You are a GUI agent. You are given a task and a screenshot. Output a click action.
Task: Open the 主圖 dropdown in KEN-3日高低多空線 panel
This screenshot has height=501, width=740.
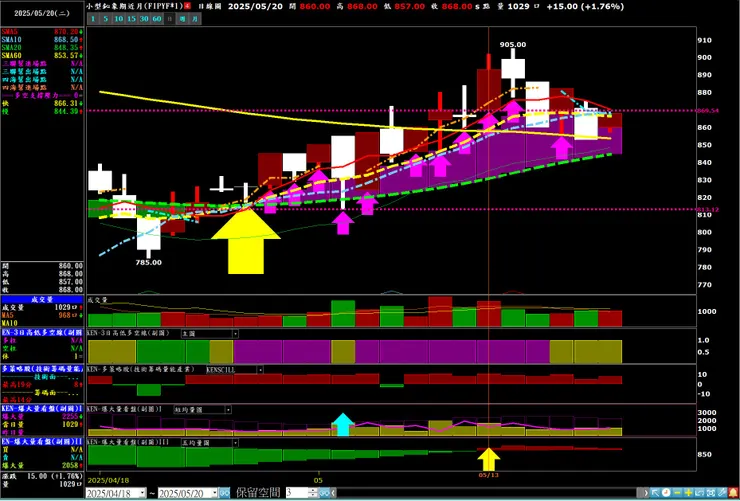coord(210,334)
